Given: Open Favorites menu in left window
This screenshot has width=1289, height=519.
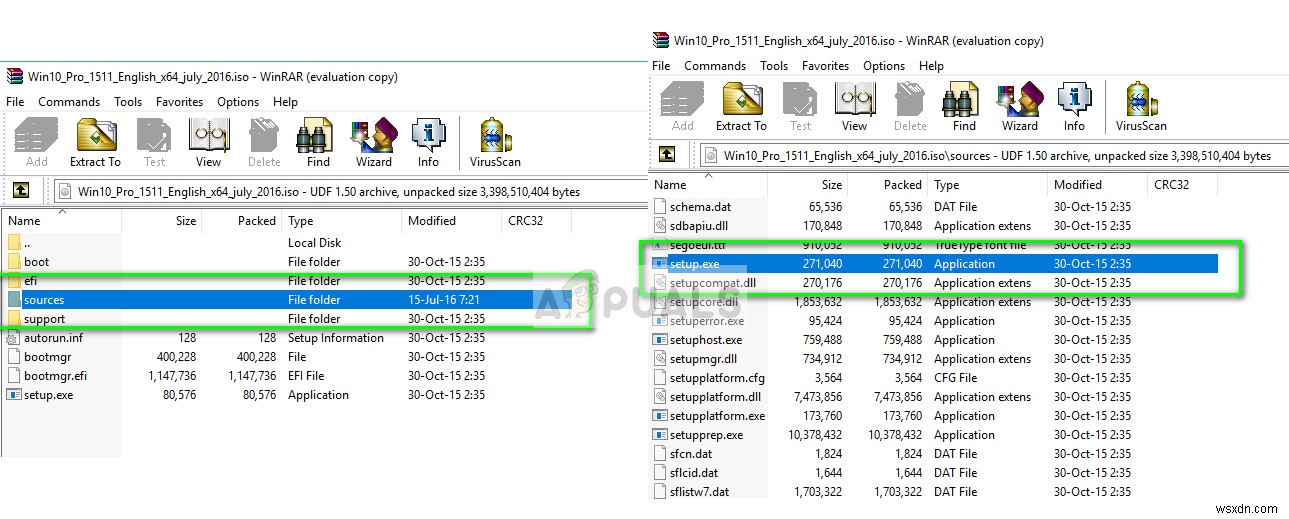Looking at the screenshot, I should (x=179, y=102).
